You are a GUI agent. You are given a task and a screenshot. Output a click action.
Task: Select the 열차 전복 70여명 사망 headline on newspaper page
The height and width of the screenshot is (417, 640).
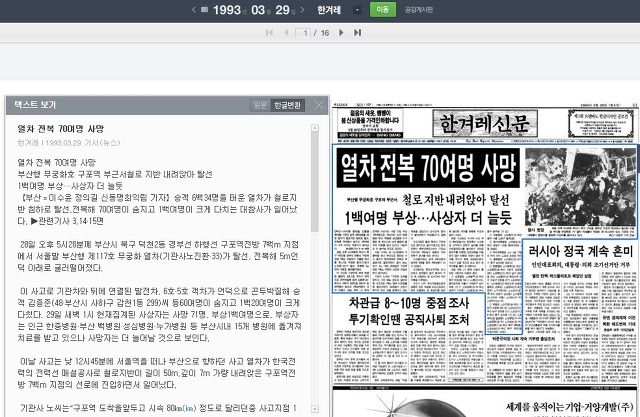(428, 167)
